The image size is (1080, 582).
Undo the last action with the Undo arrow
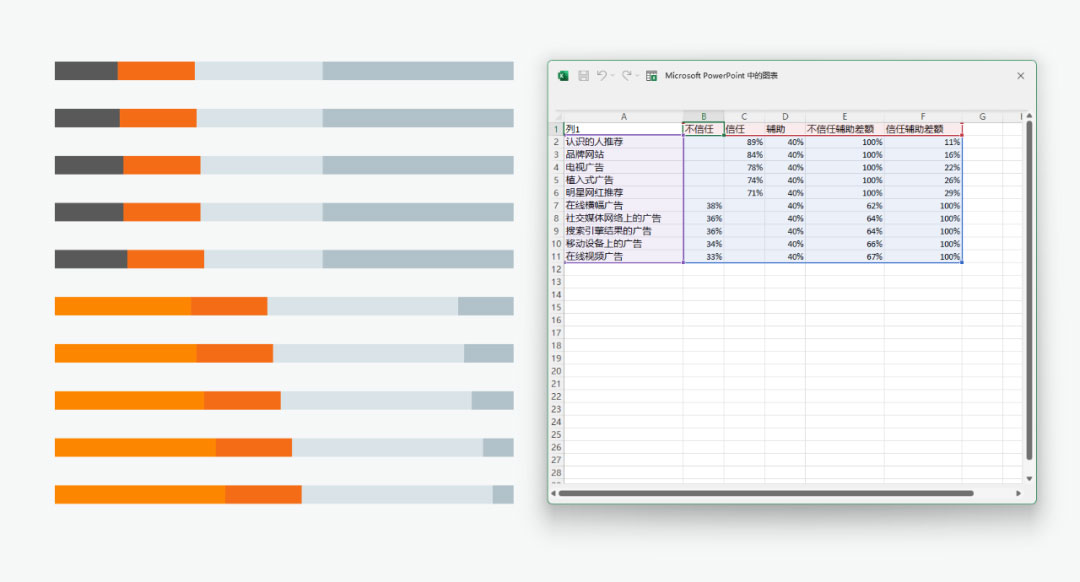601,76
